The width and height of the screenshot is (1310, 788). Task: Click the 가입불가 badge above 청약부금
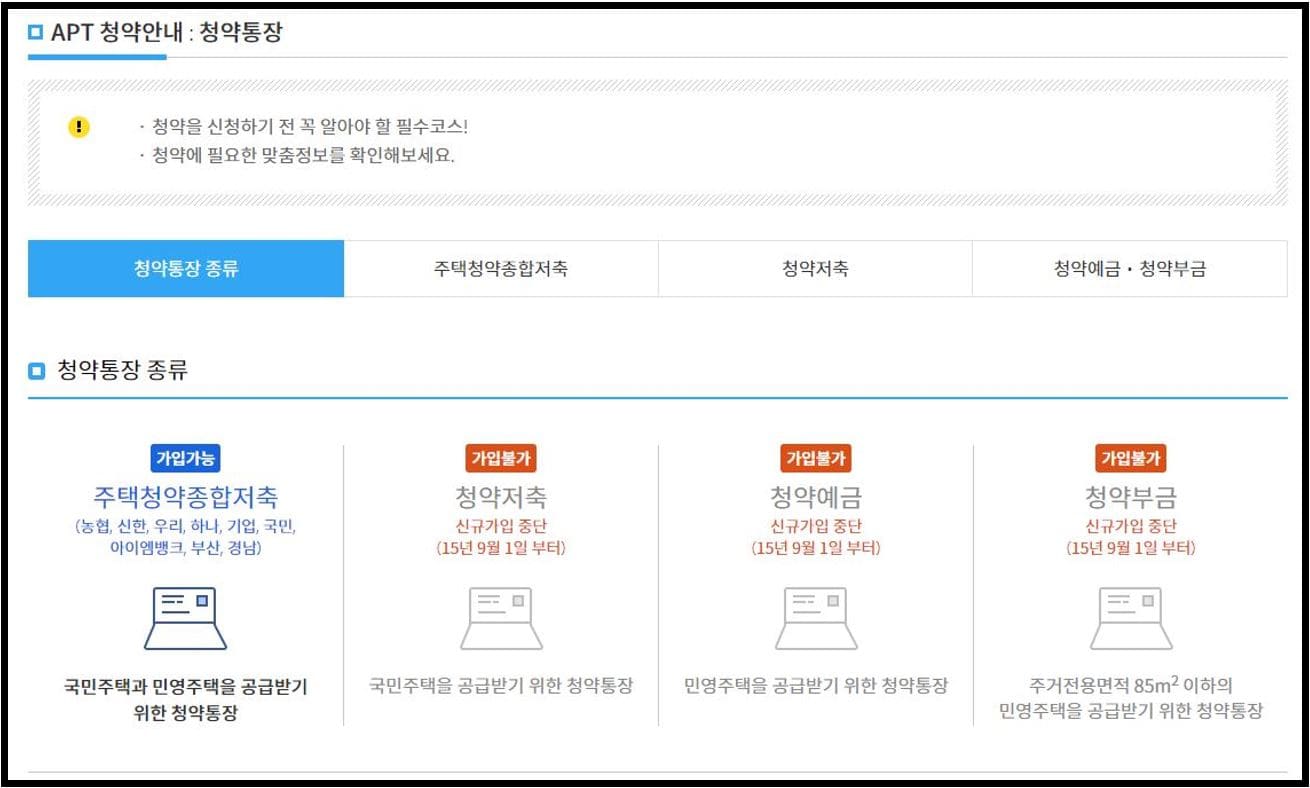coord(1131,458)
